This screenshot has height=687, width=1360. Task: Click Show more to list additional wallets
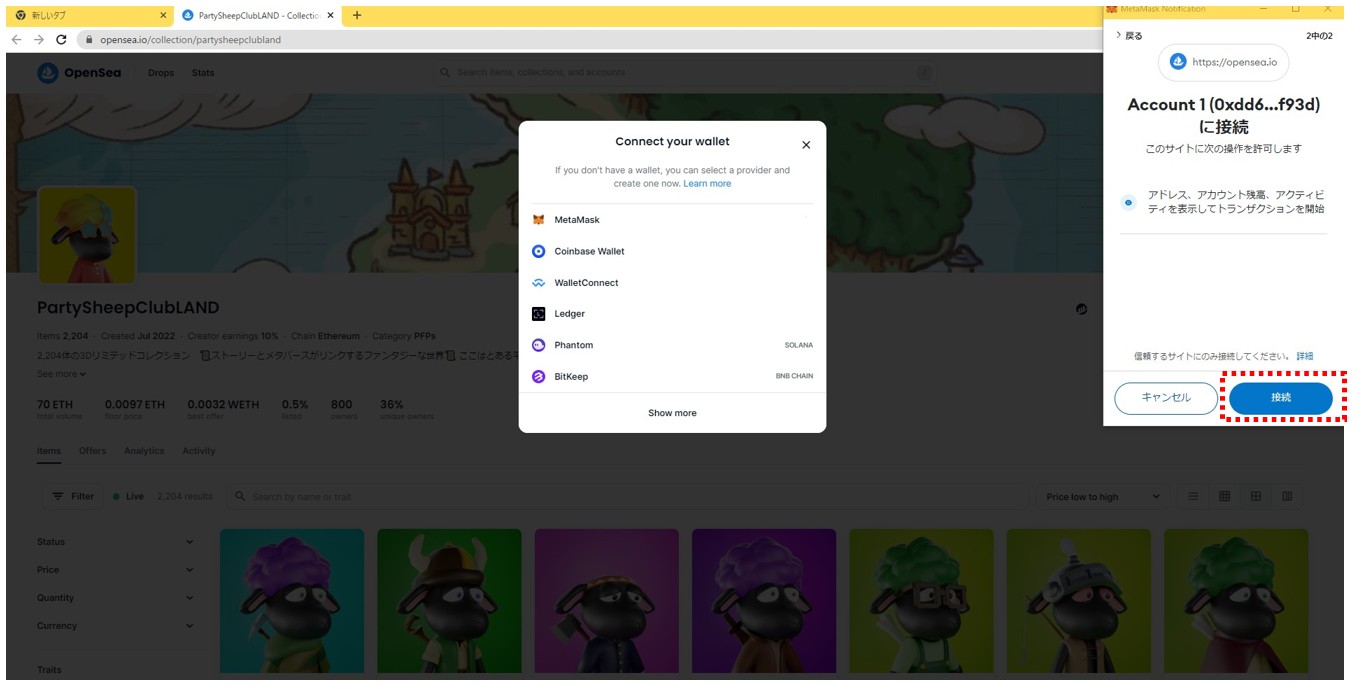pyautogui.click(x=672, y=413)
